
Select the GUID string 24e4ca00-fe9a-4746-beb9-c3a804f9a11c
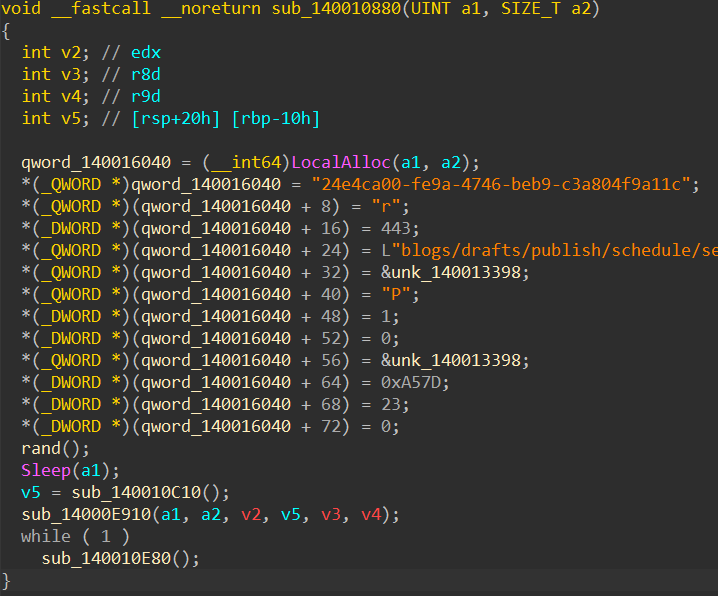click(x=500, y=184)
